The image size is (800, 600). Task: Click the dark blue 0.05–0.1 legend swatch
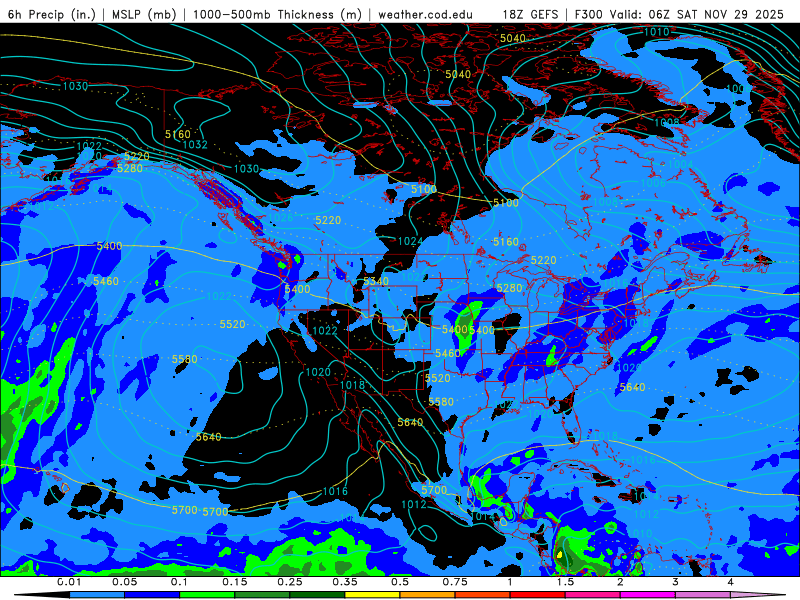152,595
